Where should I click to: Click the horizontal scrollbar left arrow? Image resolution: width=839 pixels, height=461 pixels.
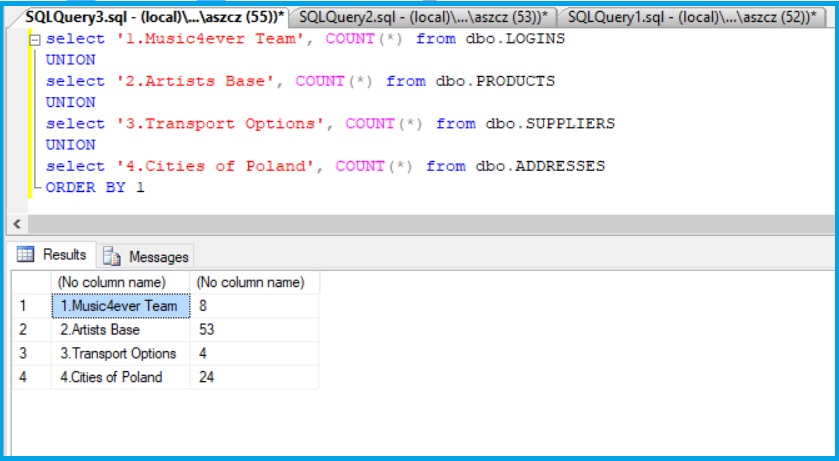(15, 223)
